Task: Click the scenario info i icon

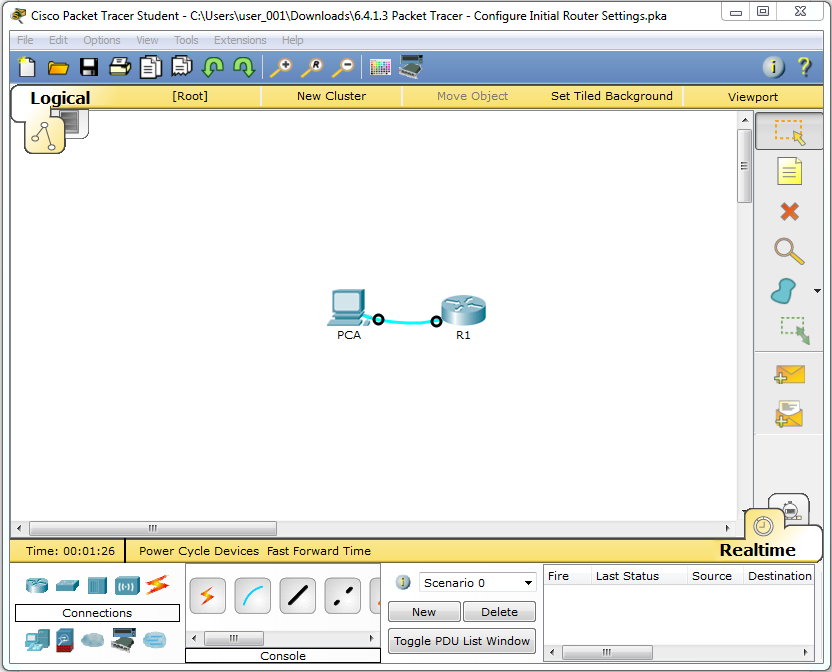Action: [x=403, y=582]
